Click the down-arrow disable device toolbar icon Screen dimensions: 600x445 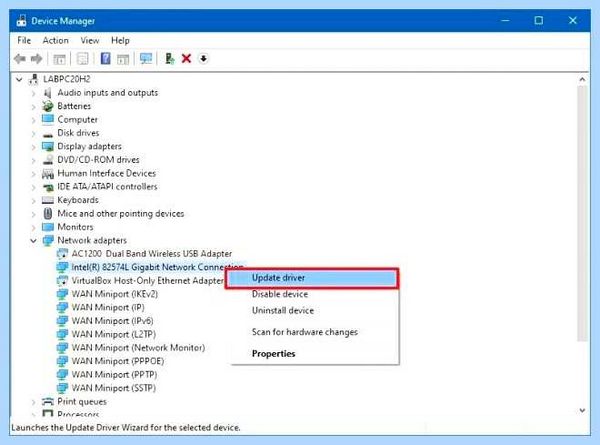pos(204,59)
